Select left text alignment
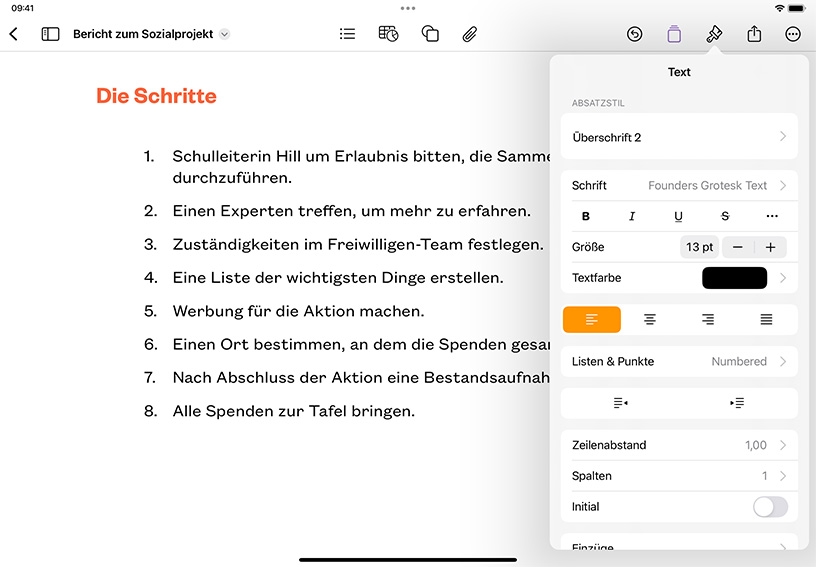This screenshot has width=816, height=567. pos(592,319)
